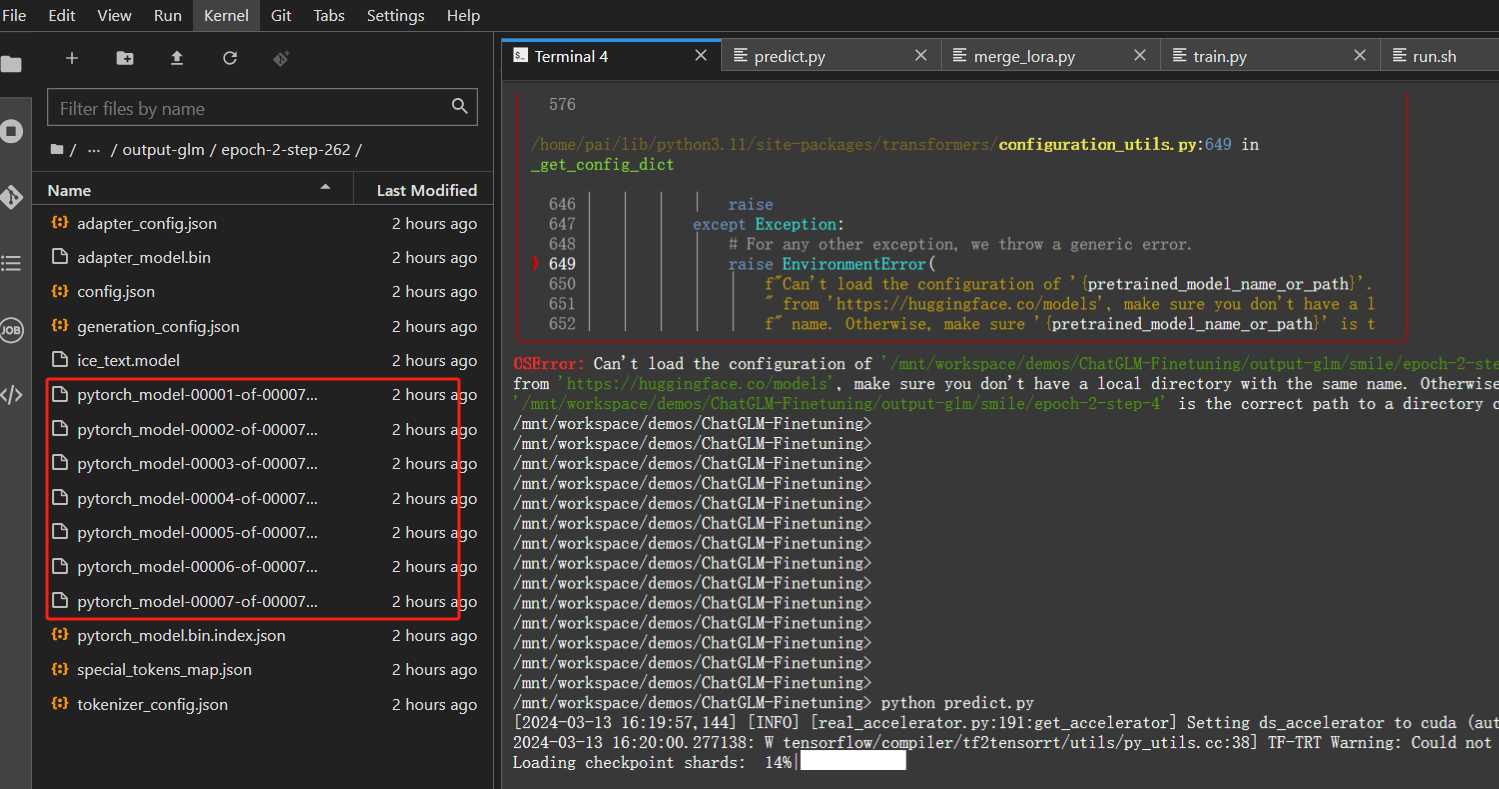Viewport: 1499px width, 789px height.
Task: Open the File menu
Action: pos(14,15)
